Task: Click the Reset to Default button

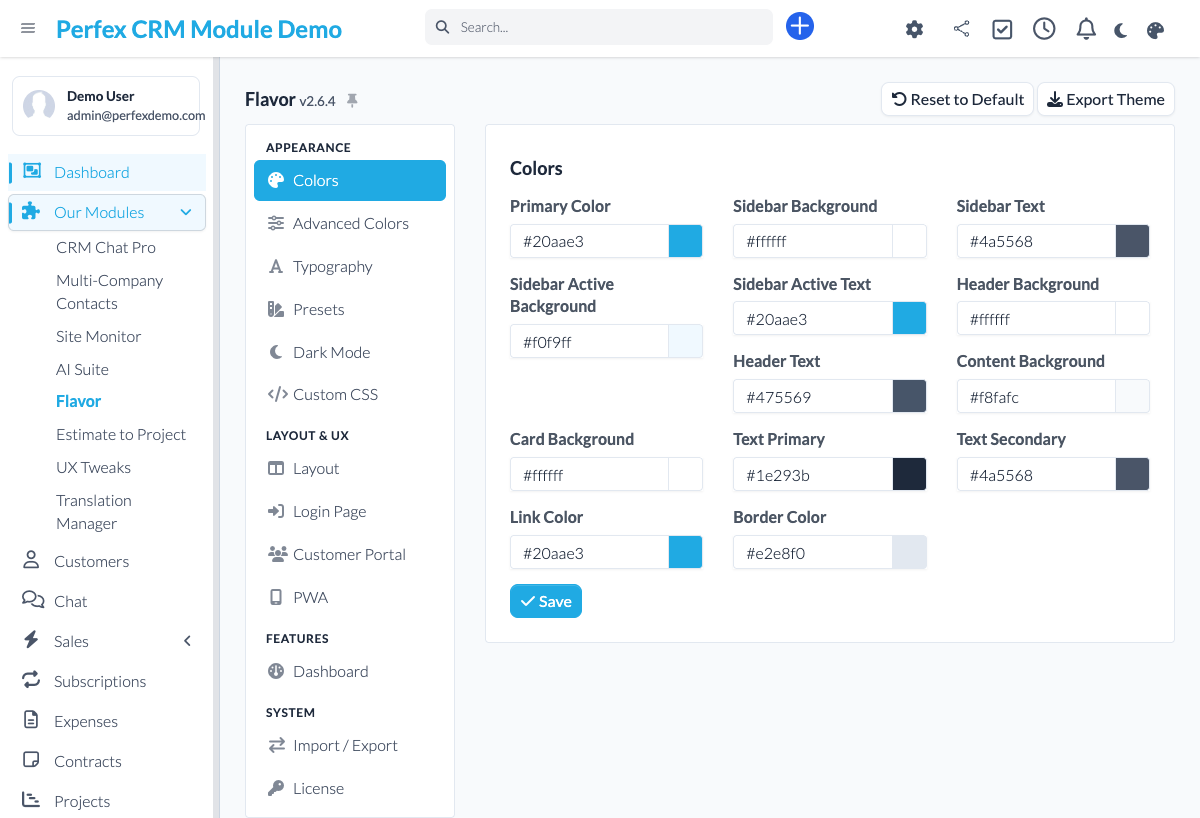Action: pos(957,99)
